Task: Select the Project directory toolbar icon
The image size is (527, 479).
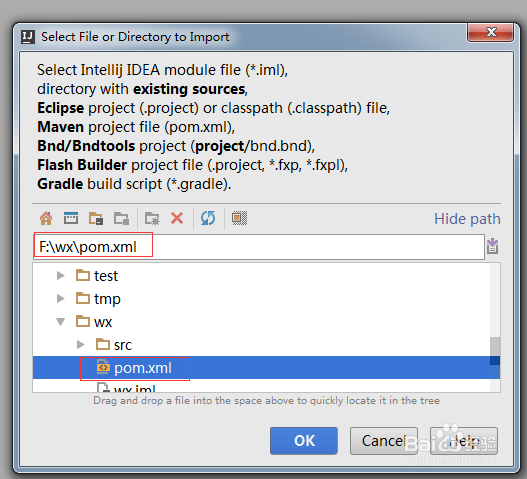Action: [96, 218]
